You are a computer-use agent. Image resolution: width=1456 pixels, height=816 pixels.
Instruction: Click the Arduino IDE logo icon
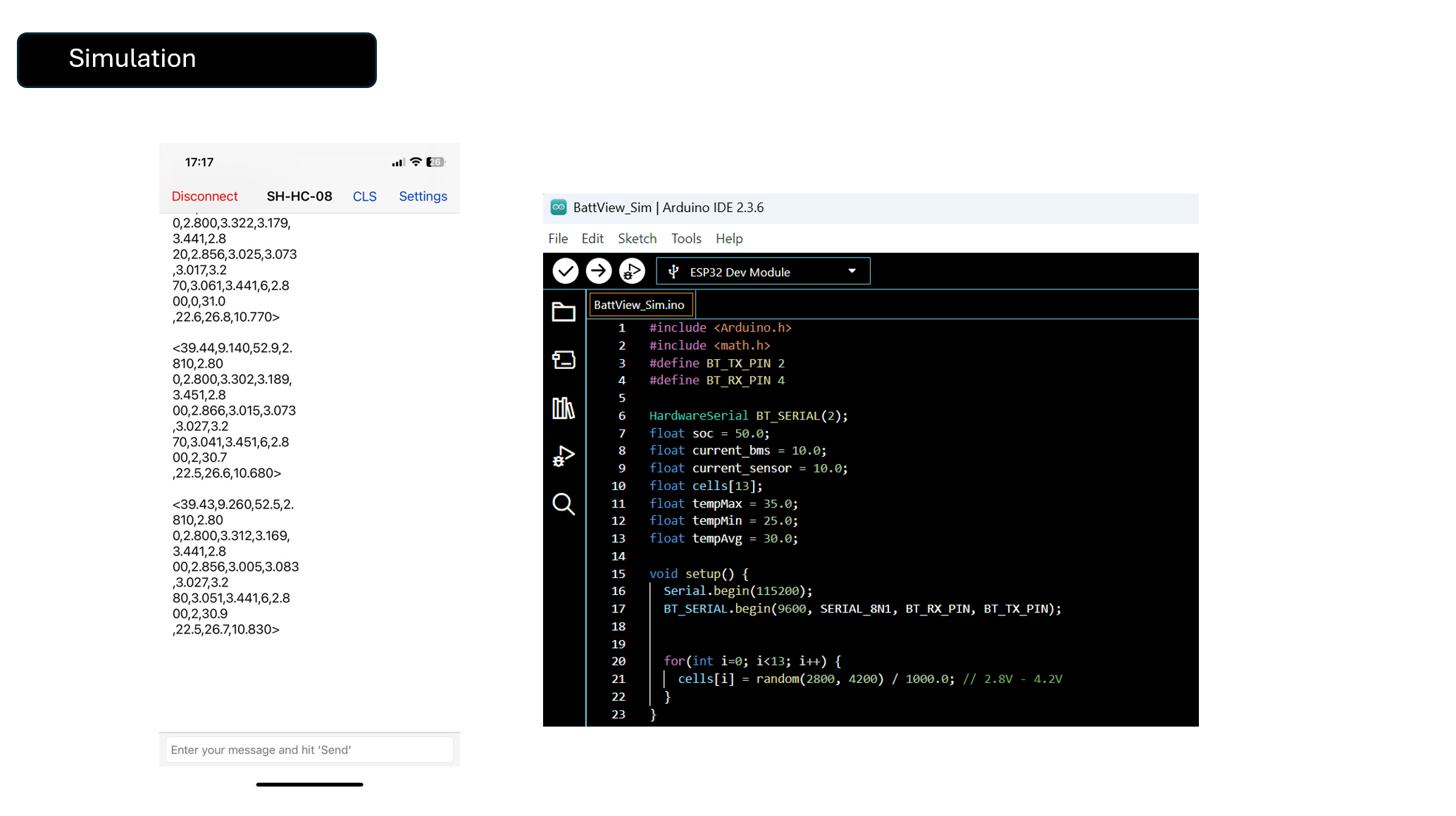click(559, 207)
